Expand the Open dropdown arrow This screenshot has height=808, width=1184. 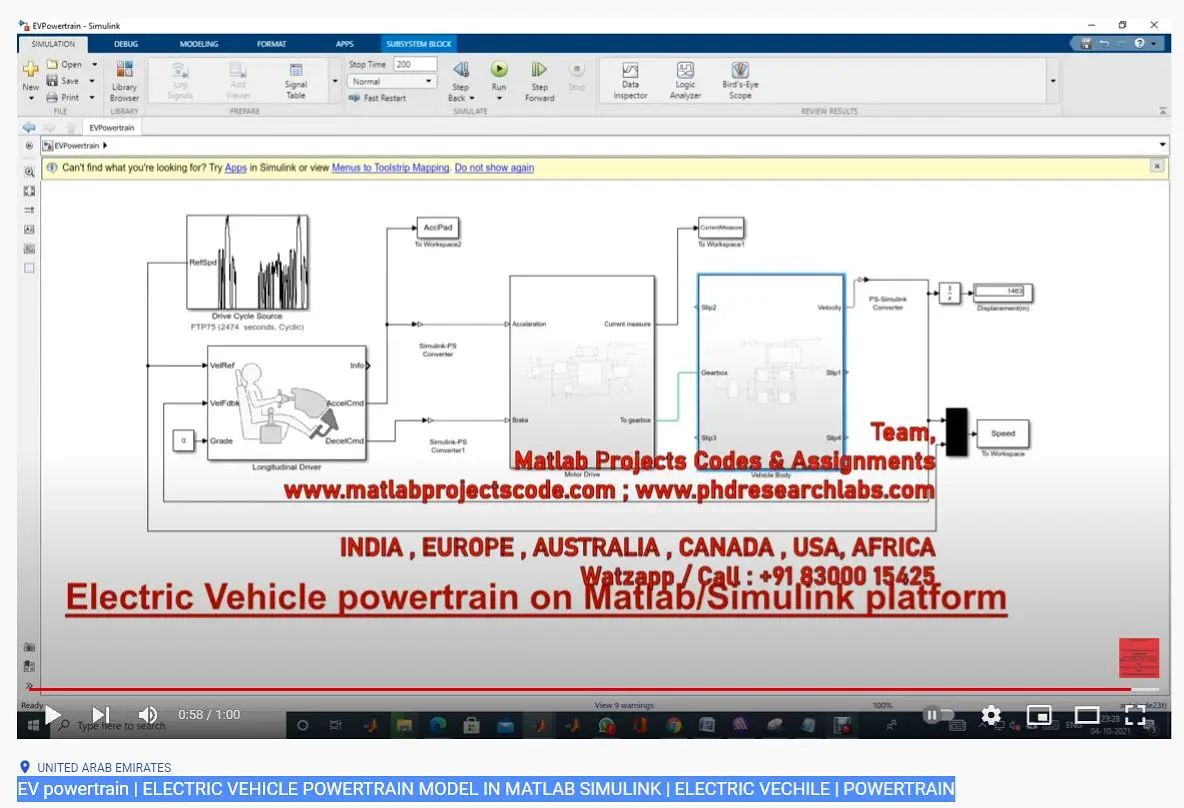click(x=94, y=64)
